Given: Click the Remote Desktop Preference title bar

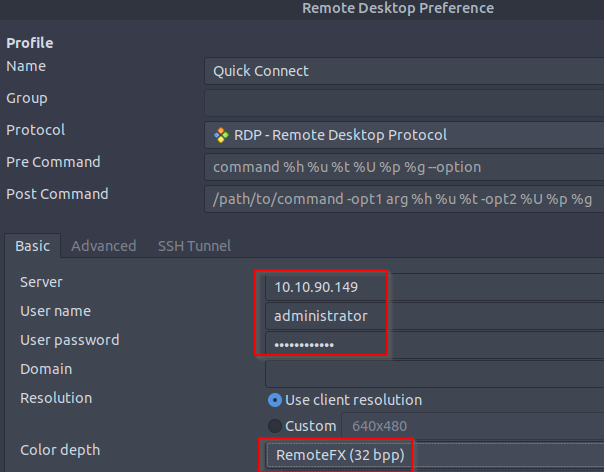Looking at the screenshot, I should (x=303, y=9).
